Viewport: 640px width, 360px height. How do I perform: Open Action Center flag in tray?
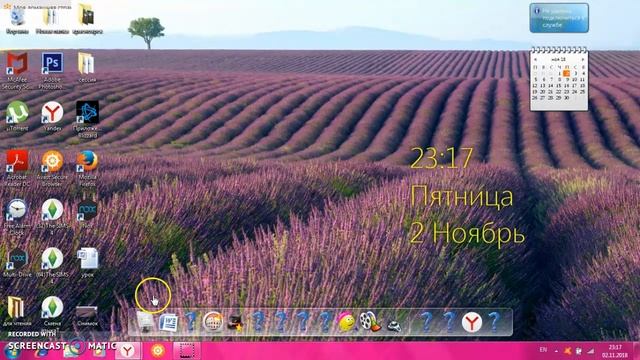[x=578, y=351]
